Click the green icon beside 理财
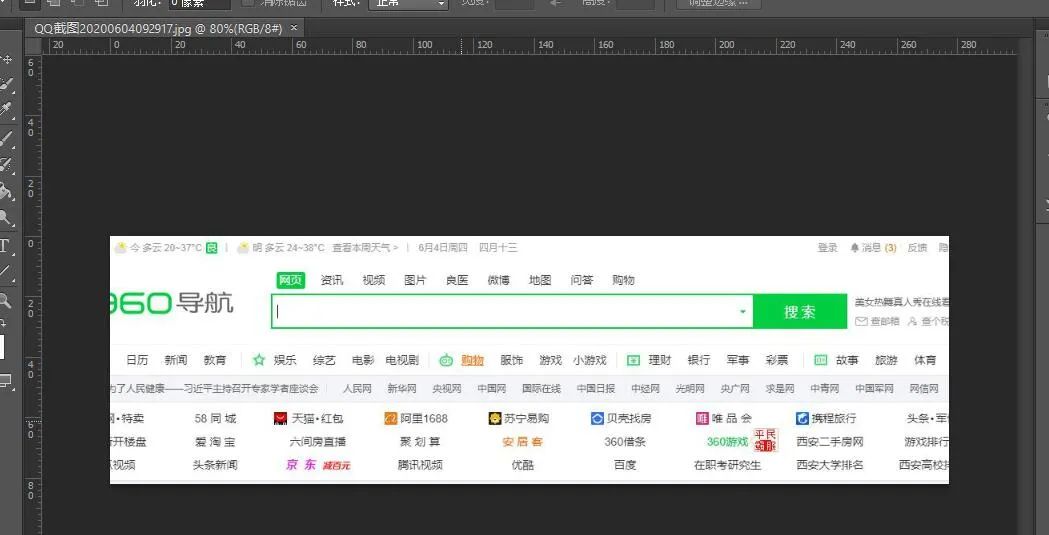 (633, 360)
